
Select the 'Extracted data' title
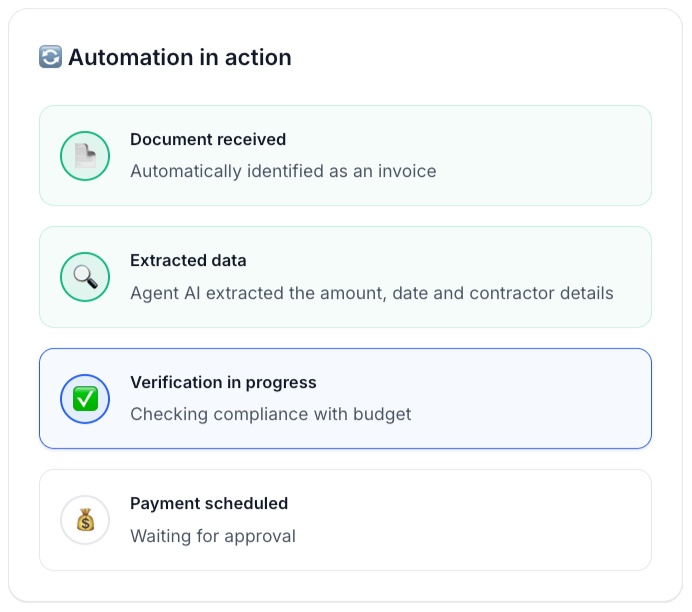pos(188,261)
